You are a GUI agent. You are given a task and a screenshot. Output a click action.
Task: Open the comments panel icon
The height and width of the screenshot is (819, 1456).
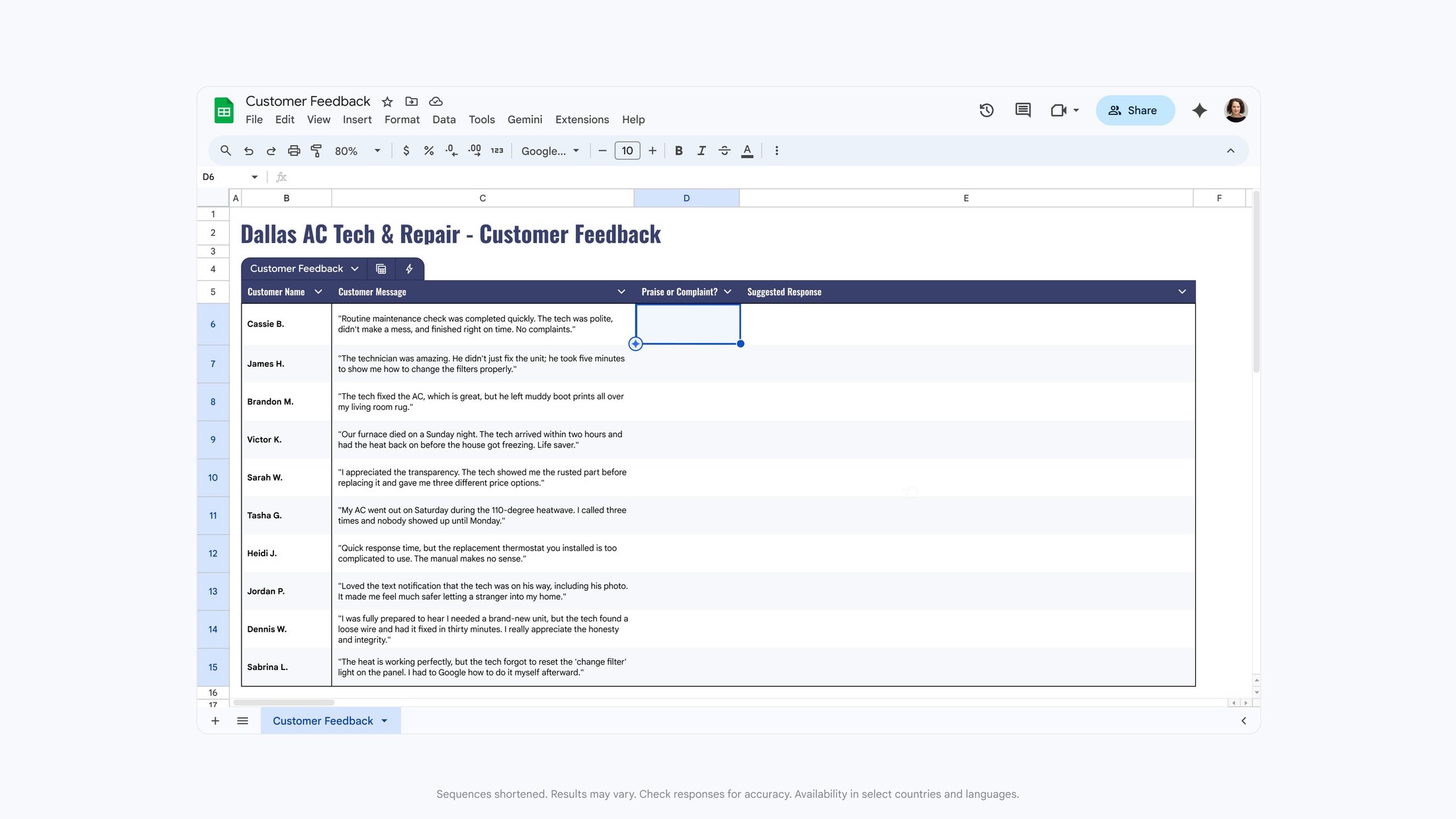point(1023,111)
